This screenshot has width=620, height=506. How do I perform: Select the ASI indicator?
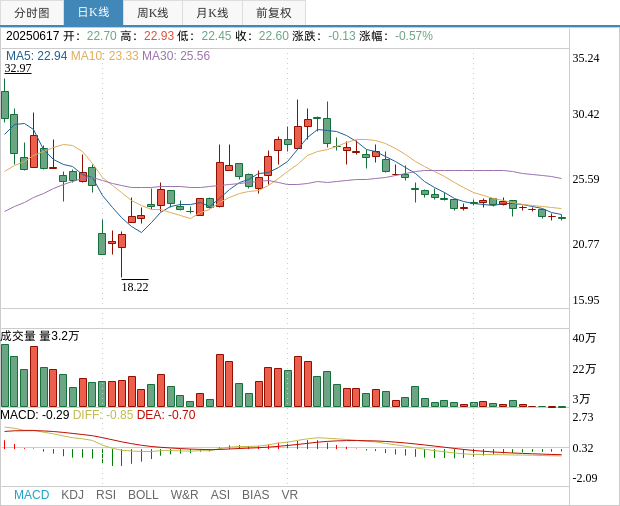point(220,495)
